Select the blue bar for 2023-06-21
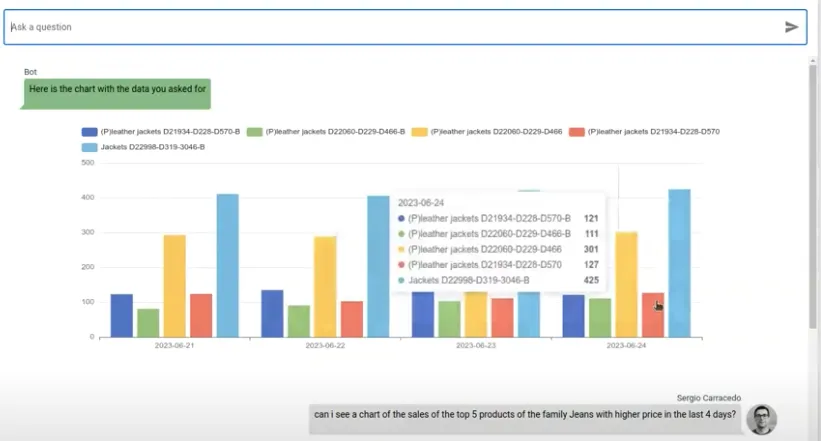Viewport: 821px width, 441px height. click(122, 315)
